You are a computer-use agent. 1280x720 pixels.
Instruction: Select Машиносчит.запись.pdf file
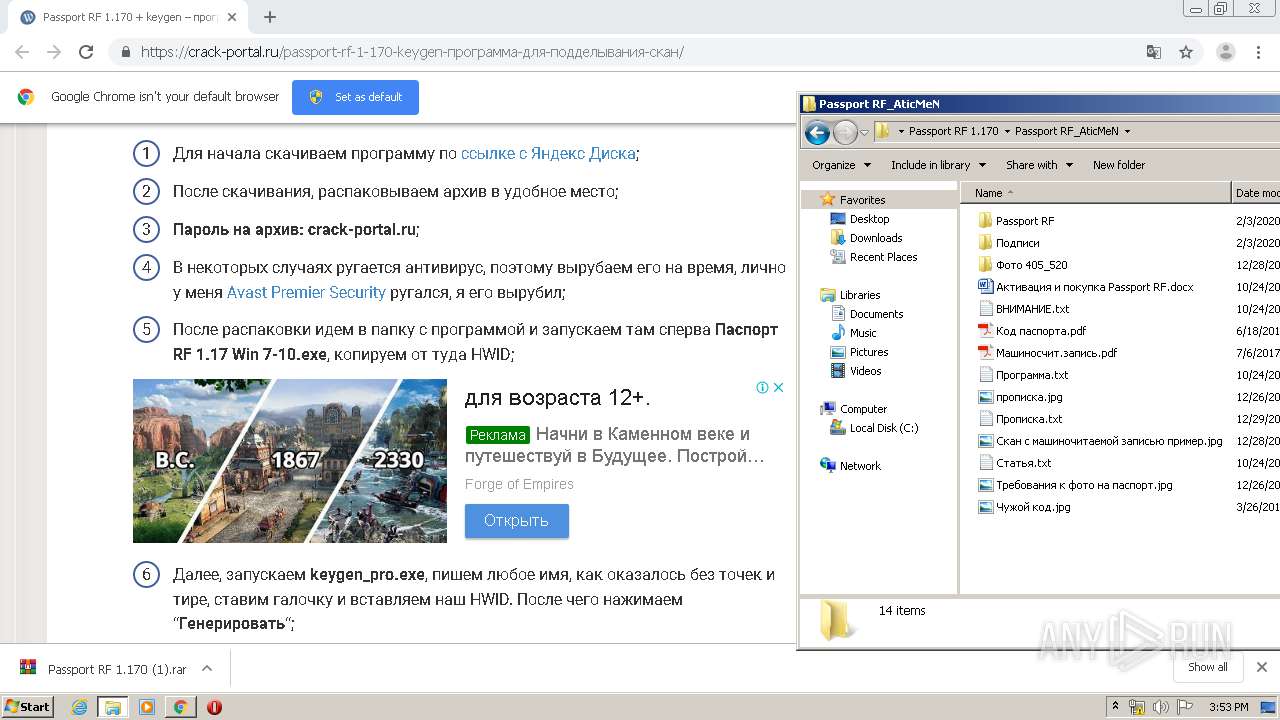coord(1047,353)
